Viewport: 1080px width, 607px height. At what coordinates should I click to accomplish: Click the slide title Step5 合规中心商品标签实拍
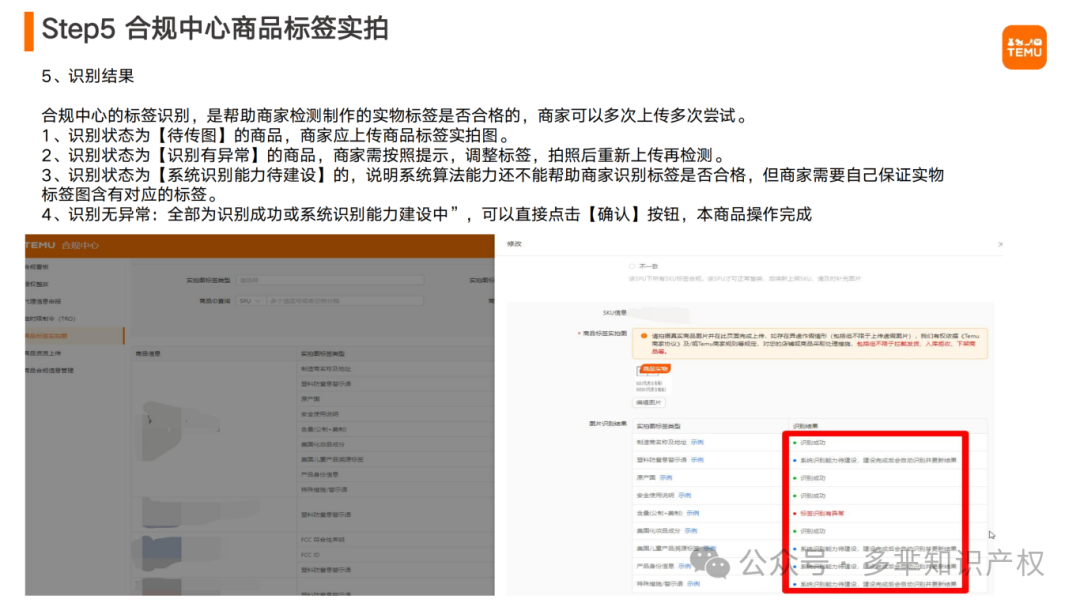pos(215,29)
